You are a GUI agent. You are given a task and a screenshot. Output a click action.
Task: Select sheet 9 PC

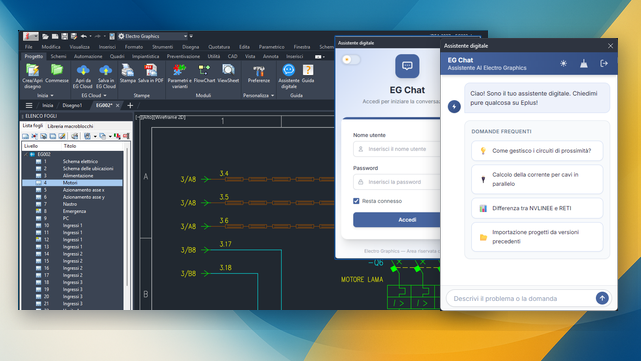click(72, 218)
